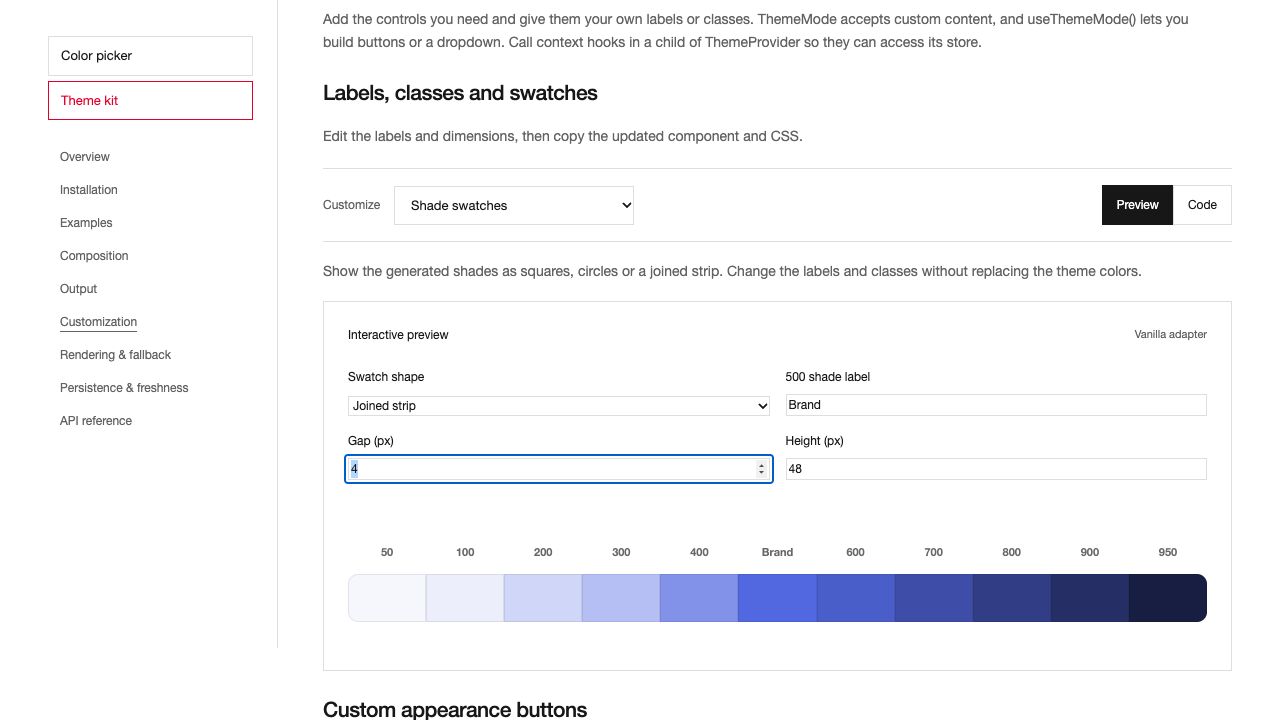The width and height of the screenshot is (1280, 720).
Task: Navigate to Examples in sidebar
Action: point(86,223)
